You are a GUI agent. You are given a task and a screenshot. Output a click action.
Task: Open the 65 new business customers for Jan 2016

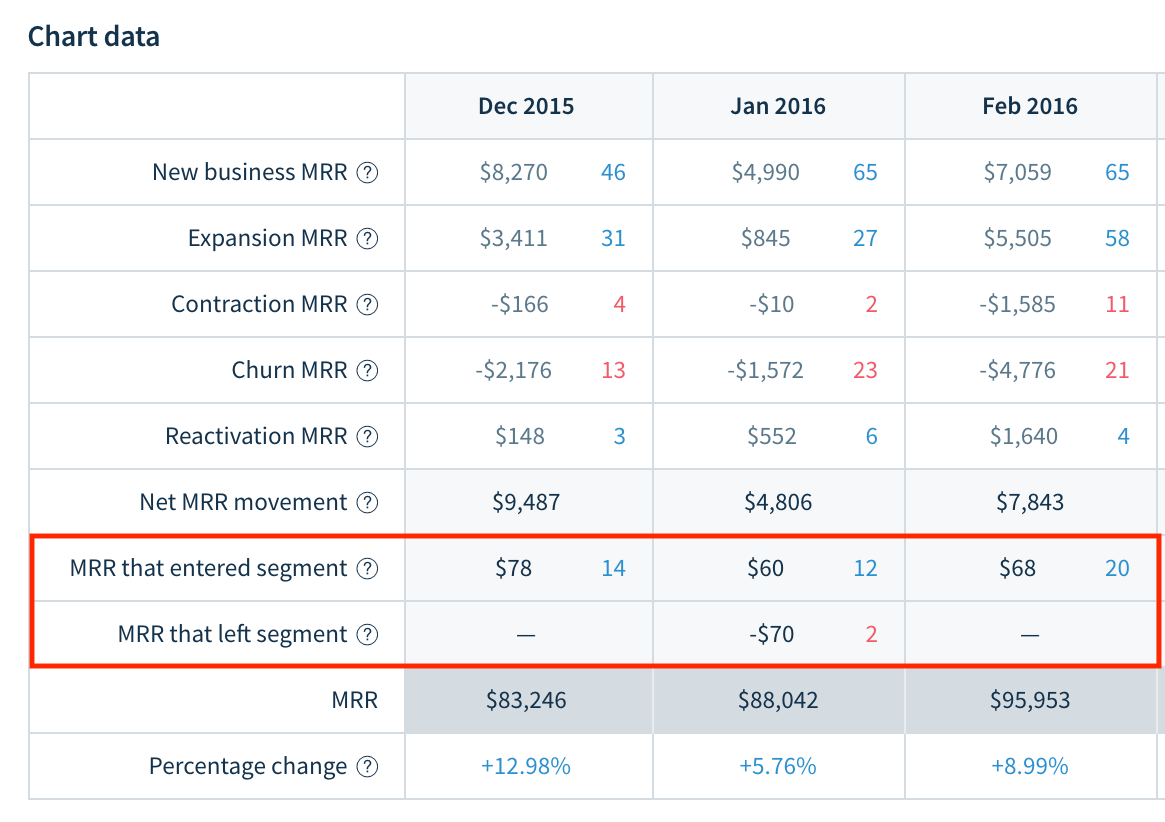[x=866, y=172]
